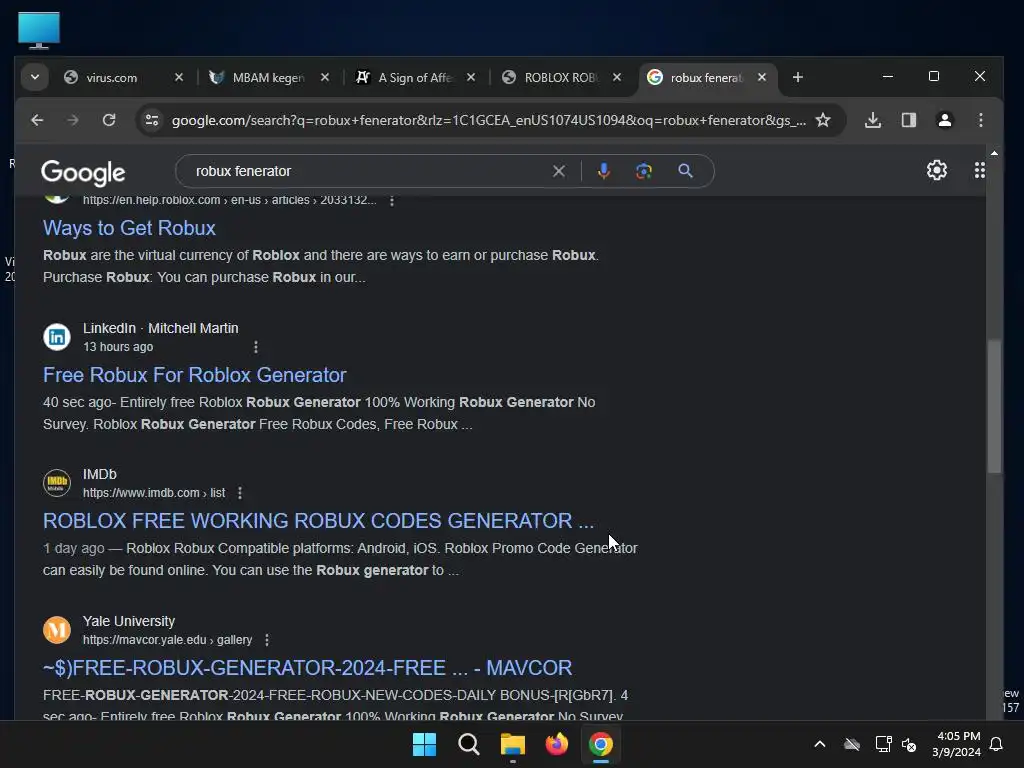This screenshot has width=1024, height=768.
Task: Open Free Robux For Roblox Generator result
Action: tap(195, 375)
